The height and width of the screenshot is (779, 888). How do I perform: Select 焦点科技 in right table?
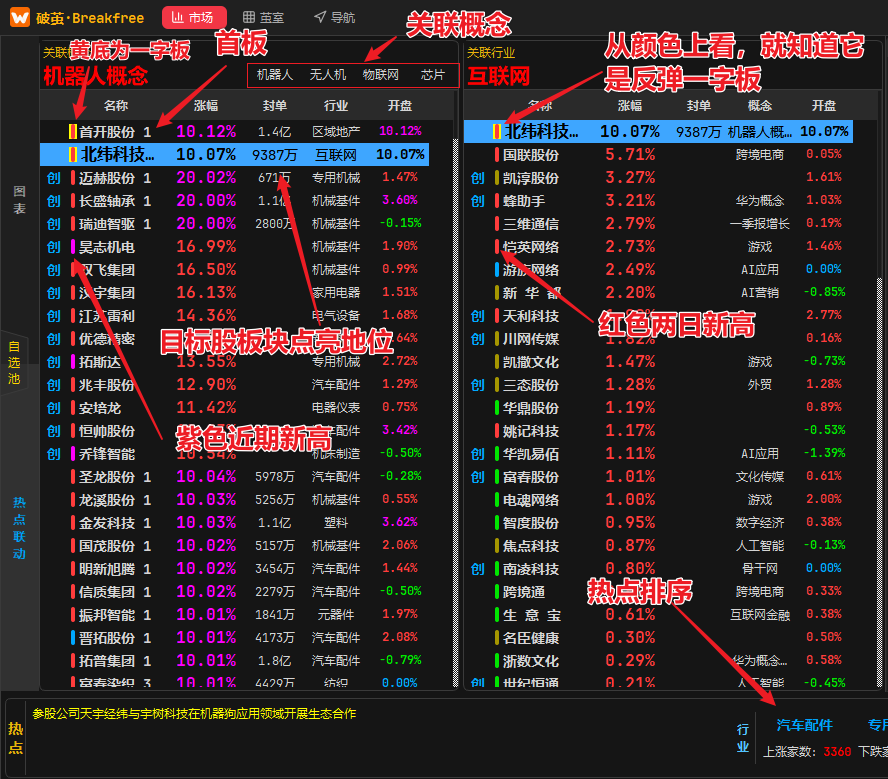click(531, 546)
